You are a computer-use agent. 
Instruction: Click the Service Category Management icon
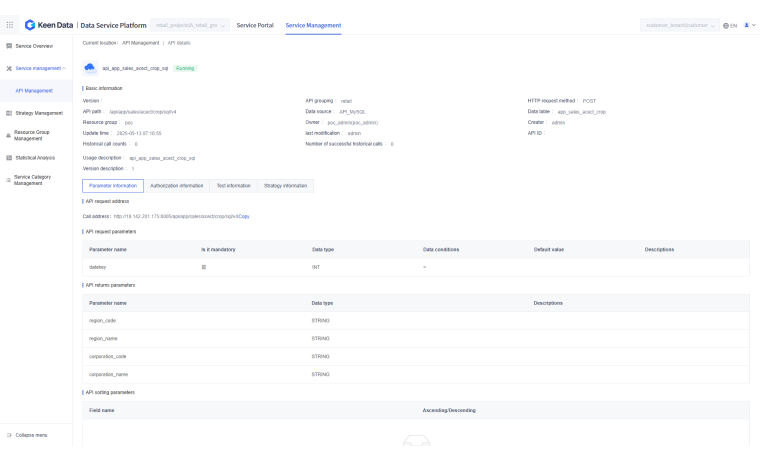[x=9, y=179]
